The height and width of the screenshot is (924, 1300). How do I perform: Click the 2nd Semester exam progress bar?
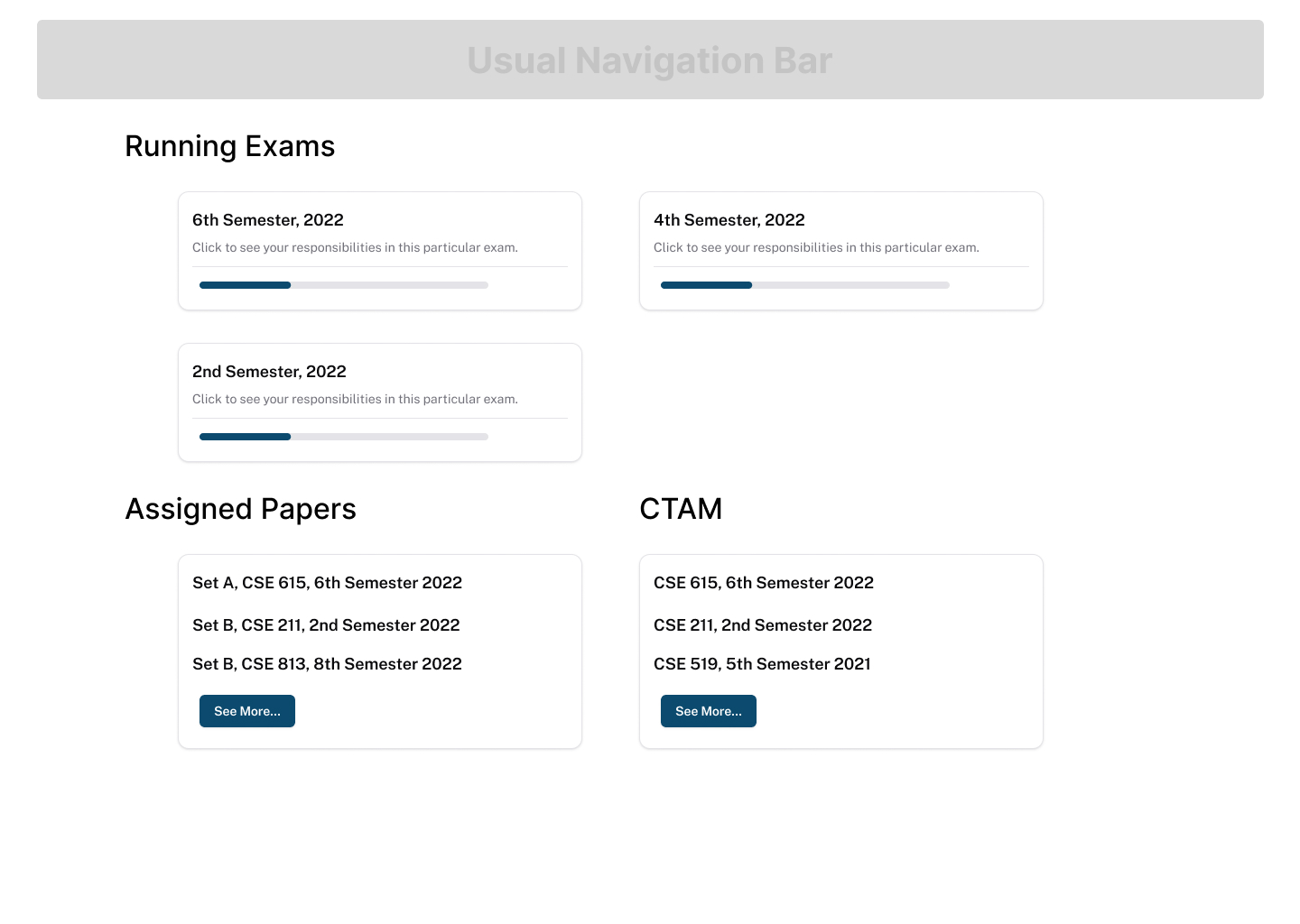pos(343,437)
